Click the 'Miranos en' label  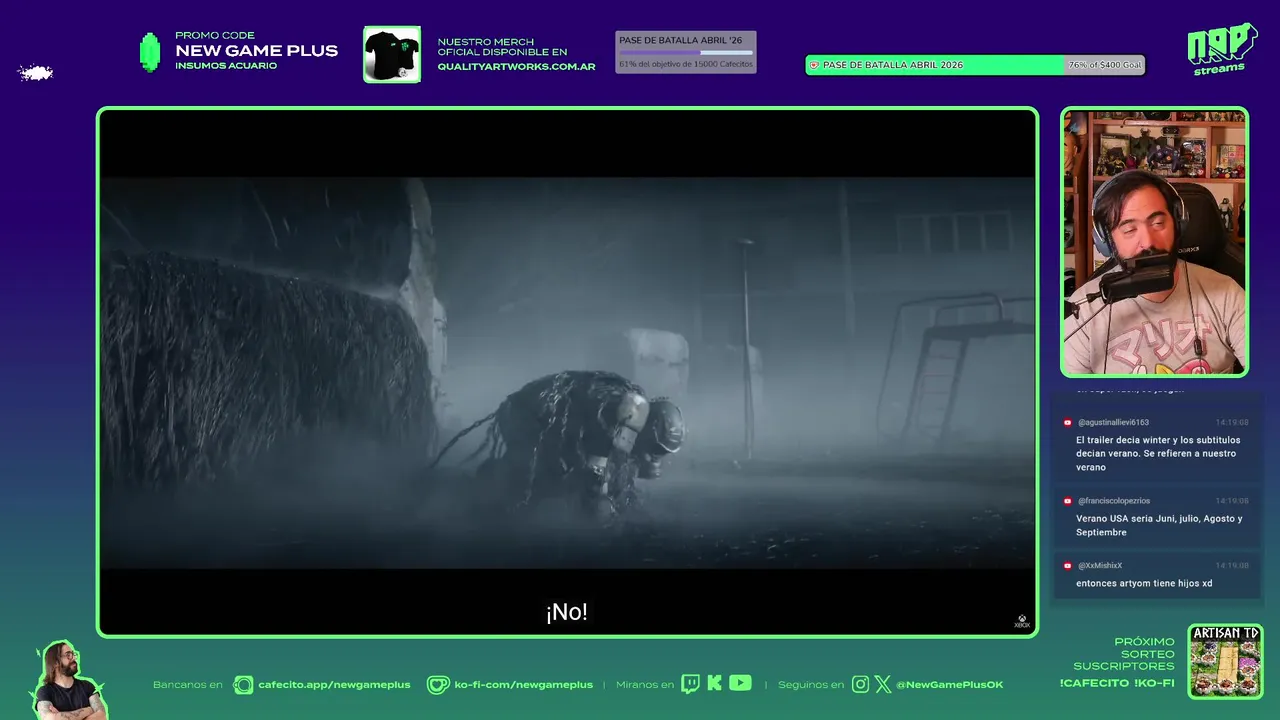click(x=645, y=685)
